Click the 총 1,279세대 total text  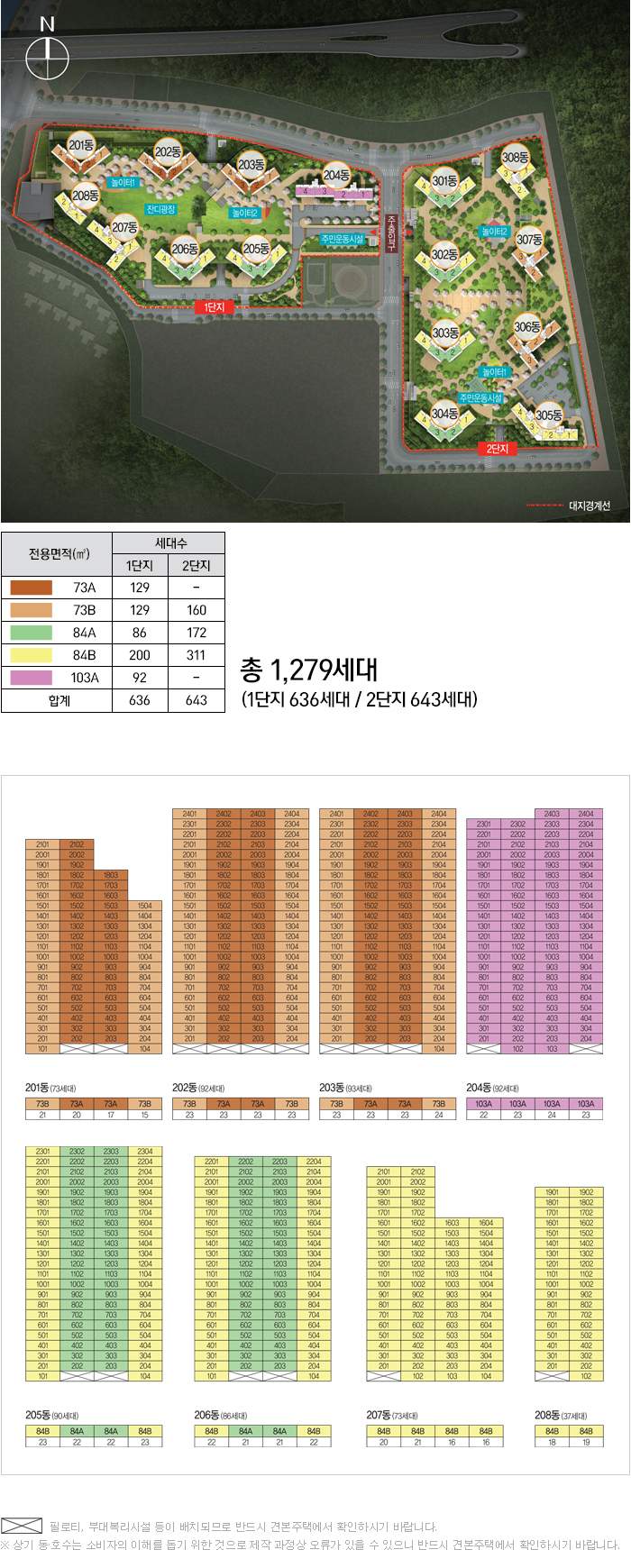coord(308,670)
